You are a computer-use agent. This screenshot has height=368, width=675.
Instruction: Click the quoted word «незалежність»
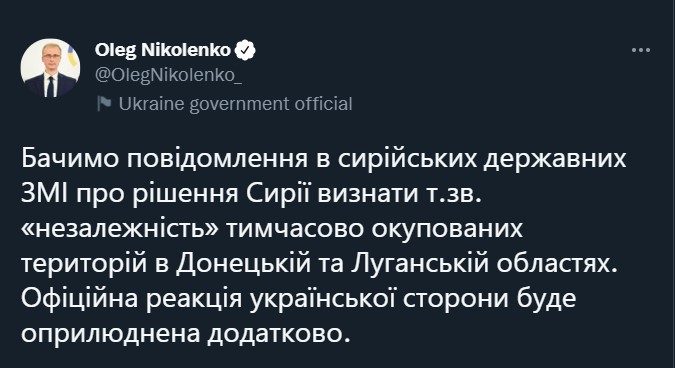(x=121, y=229)
